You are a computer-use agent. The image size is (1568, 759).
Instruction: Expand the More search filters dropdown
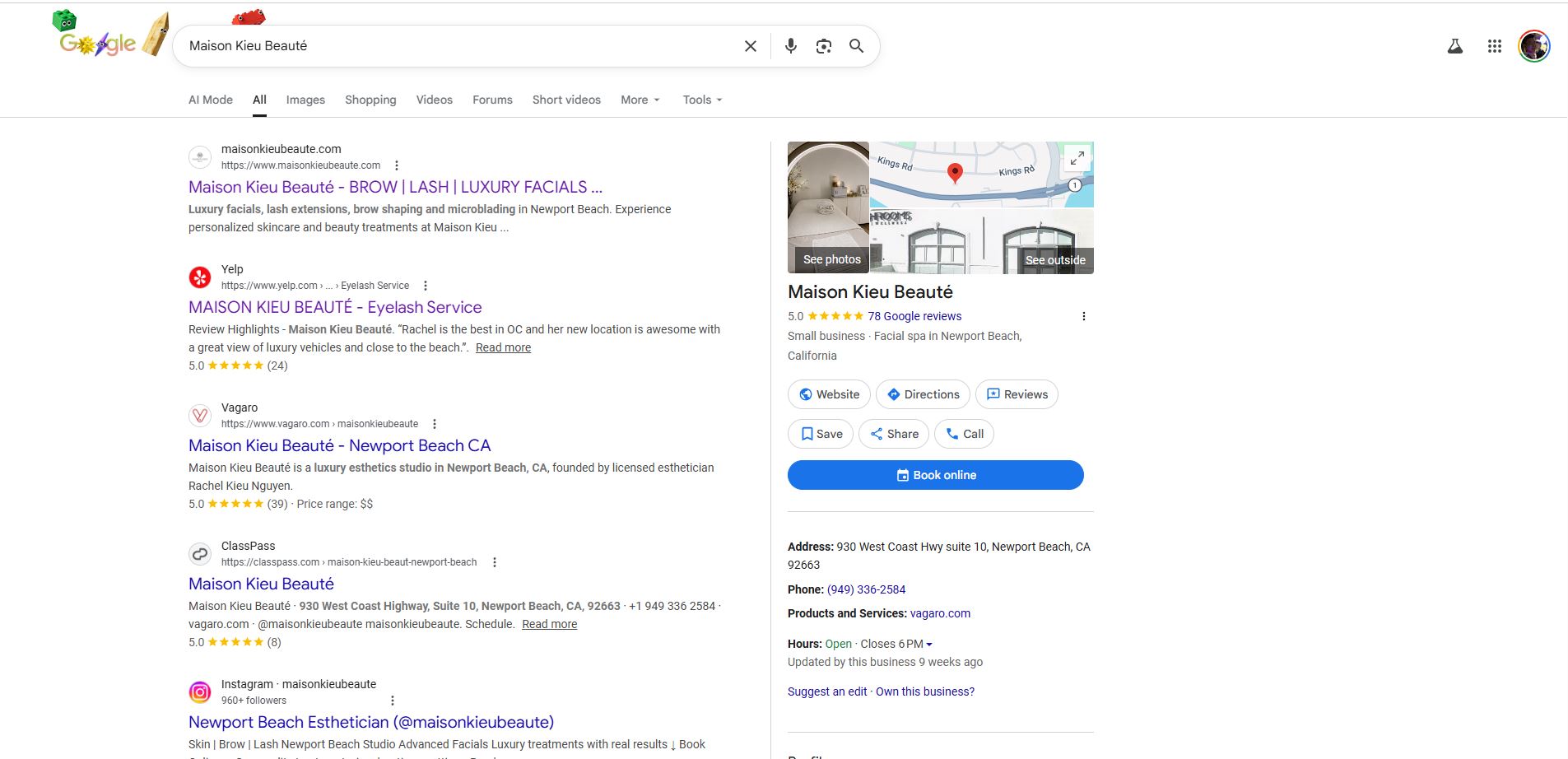[640, 100]
